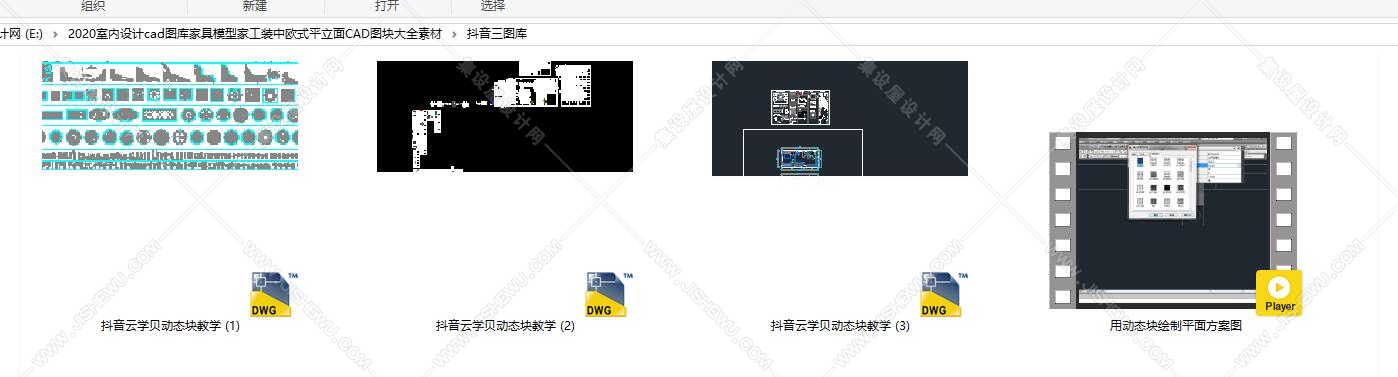Click 新建 ribbon group label
The image size is (1398, 377).
tap(254, 6)
